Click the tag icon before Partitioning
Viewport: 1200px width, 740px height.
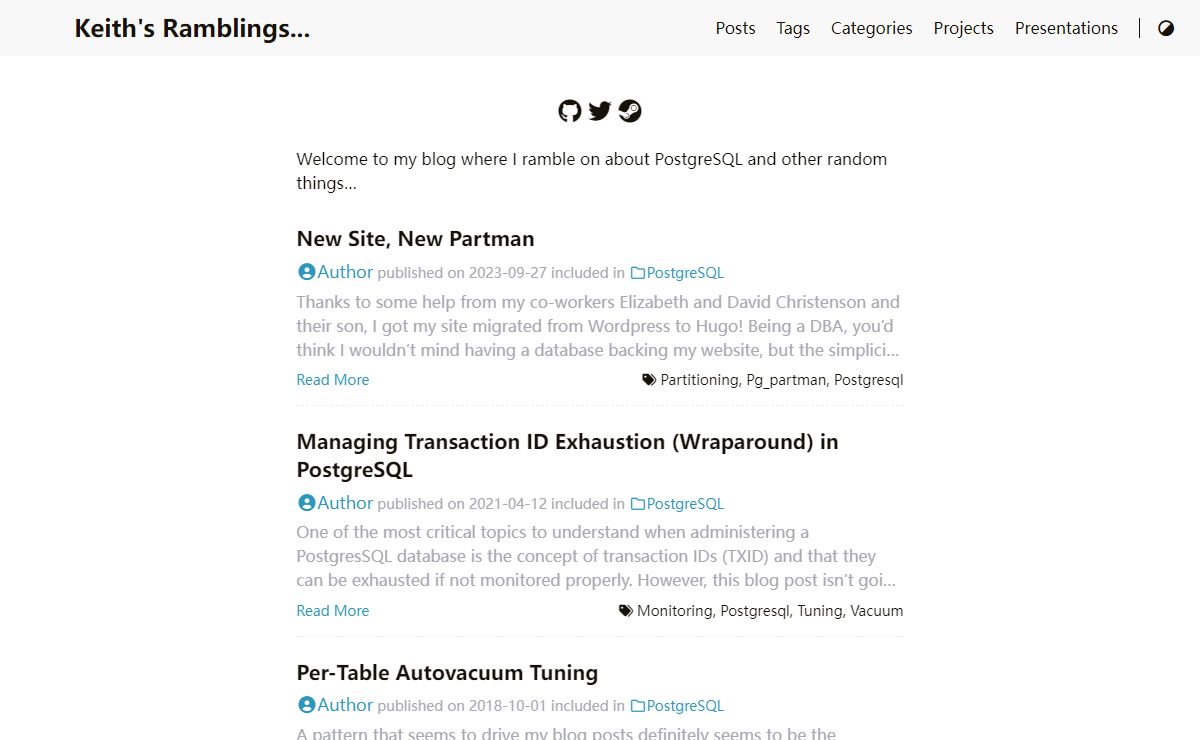point(649,380)
